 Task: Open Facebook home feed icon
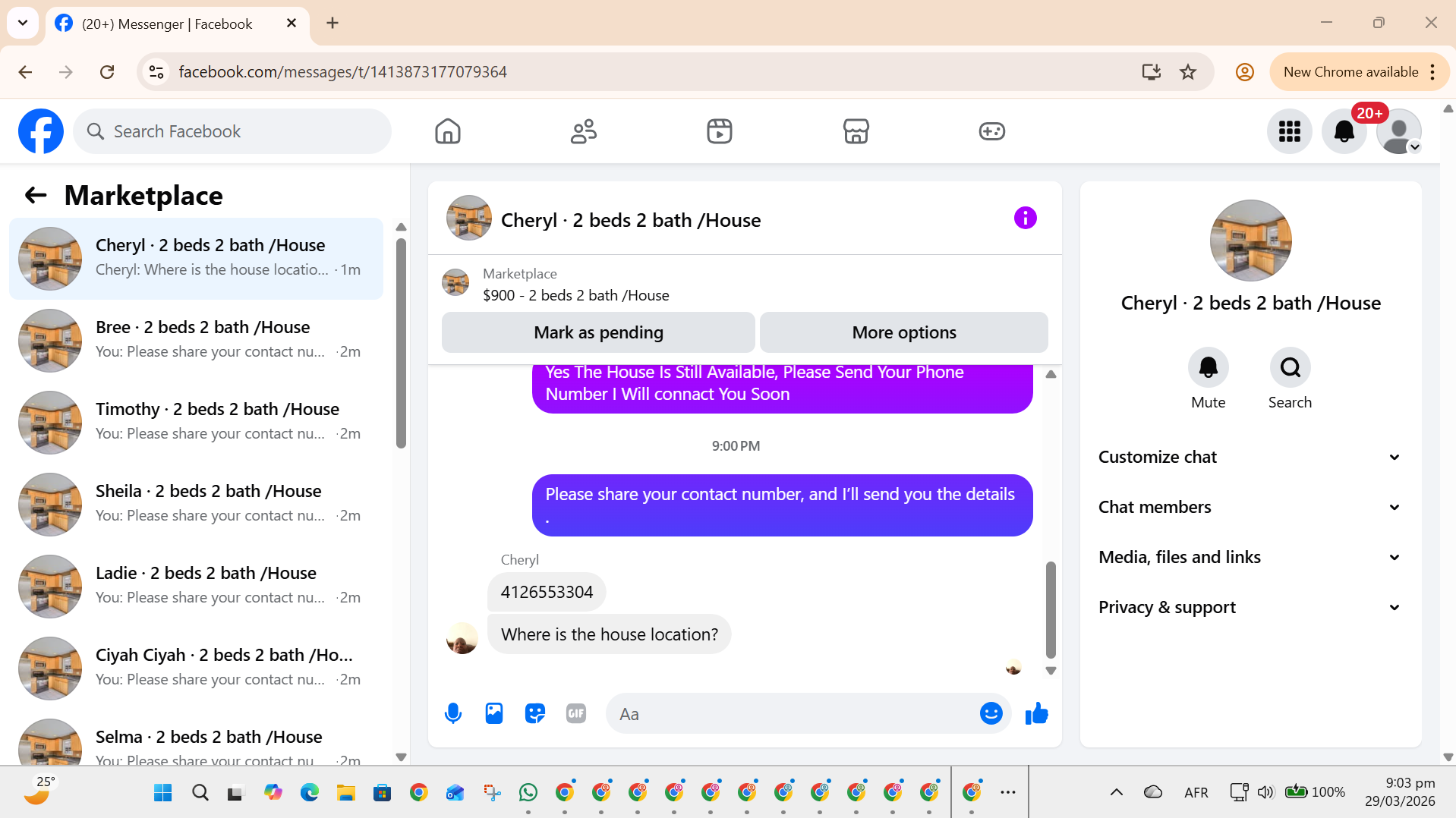[448, 131]
